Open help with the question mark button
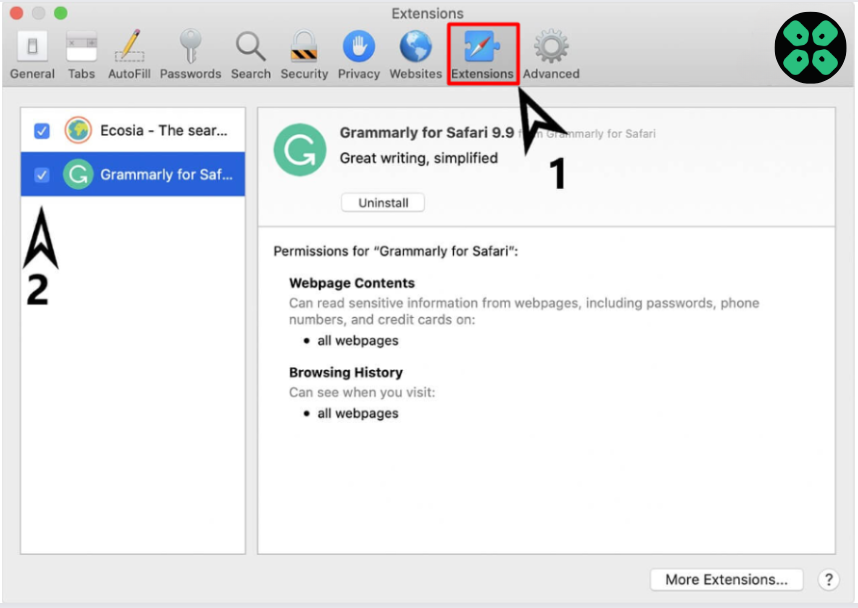 (x=828, y=579)
